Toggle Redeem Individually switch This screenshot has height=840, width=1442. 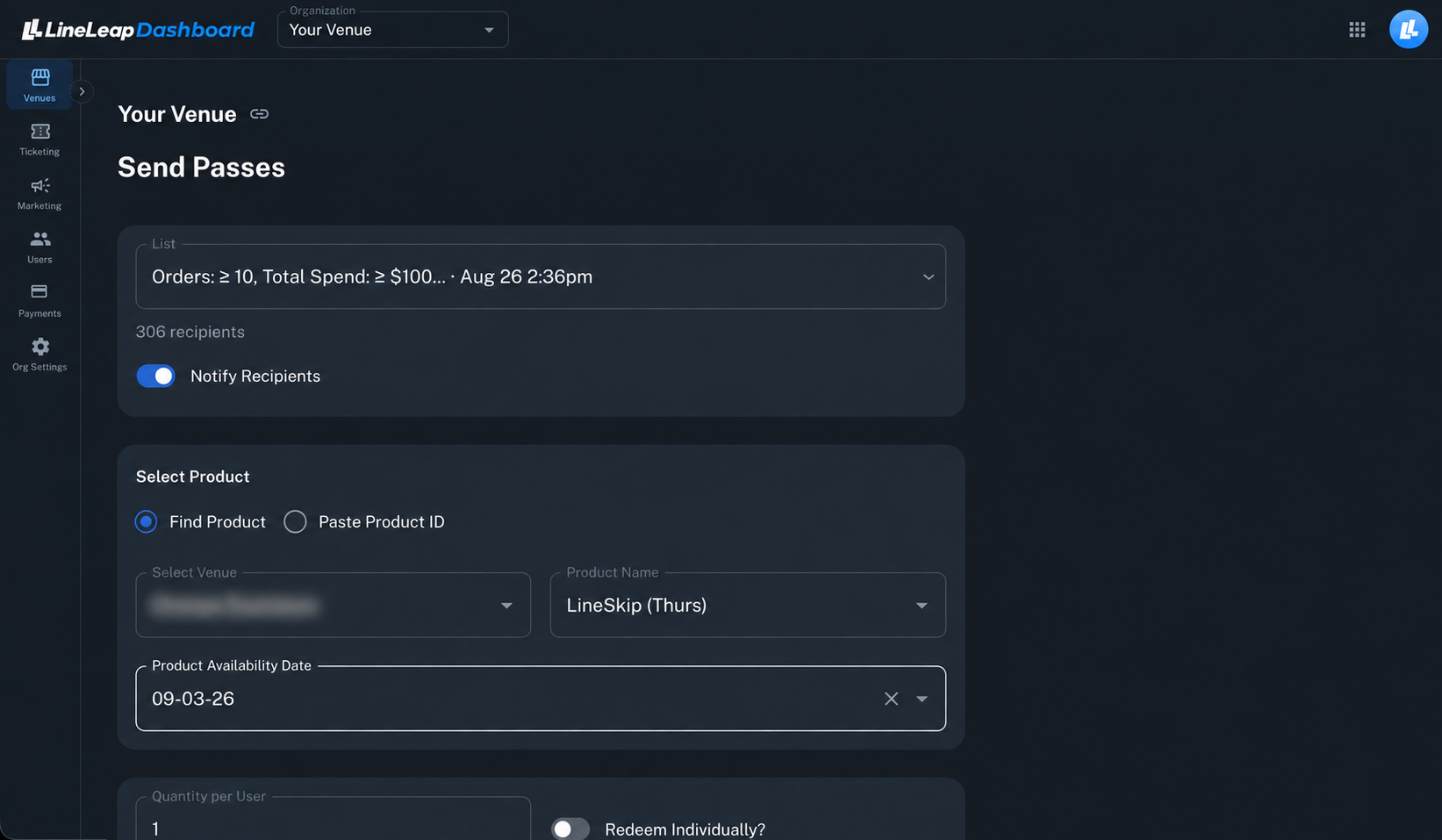tap(570, 829)
